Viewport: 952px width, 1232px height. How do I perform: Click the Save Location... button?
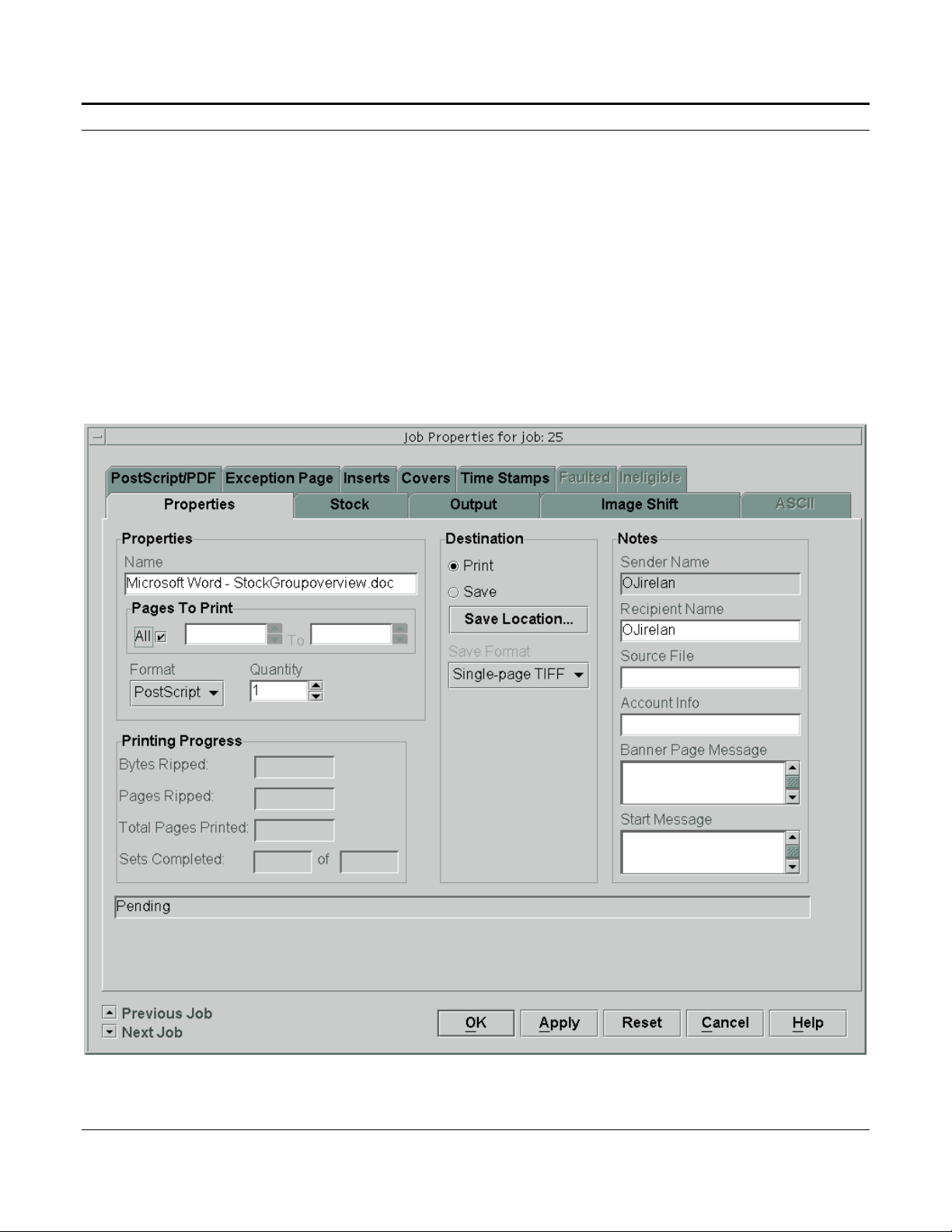518,619
